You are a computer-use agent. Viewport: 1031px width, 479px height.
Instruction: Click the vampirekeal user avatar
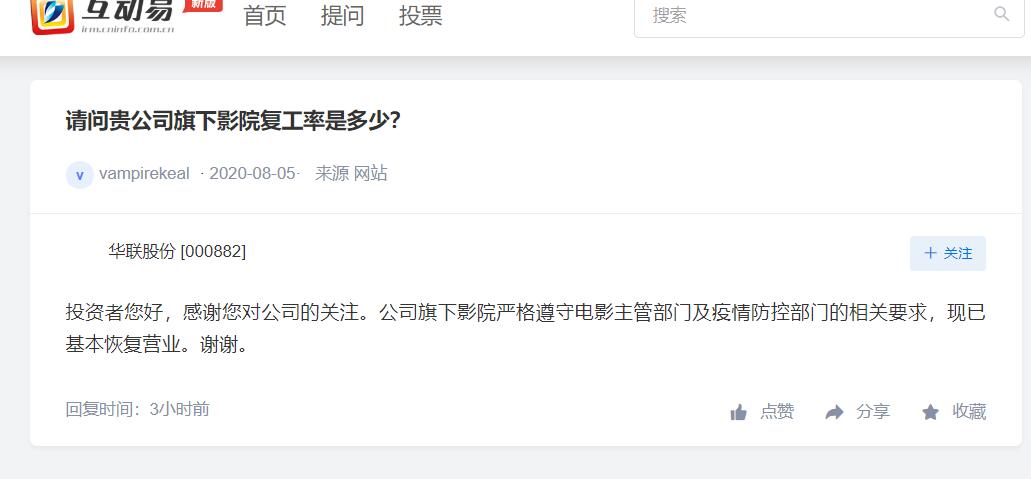[x=80, y=175]
